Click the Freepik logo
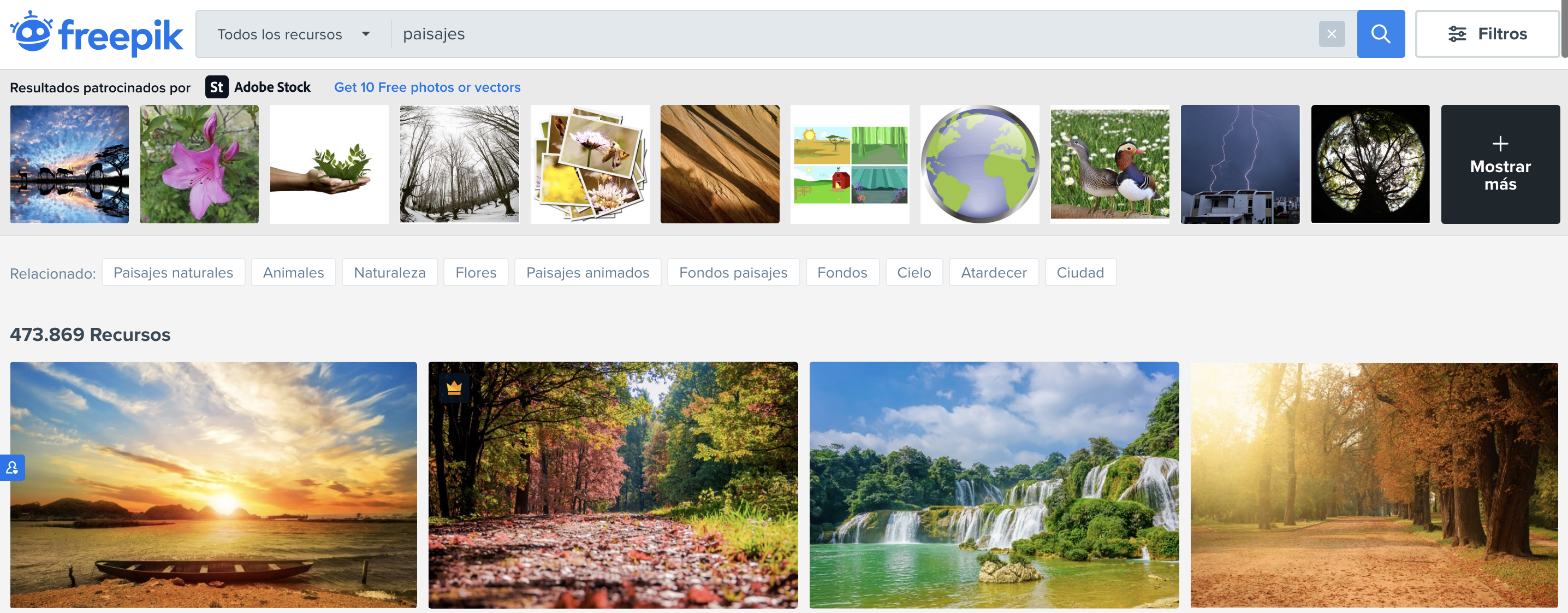The height and width of the screenshot is (613, 1568). tap(96, 33)
